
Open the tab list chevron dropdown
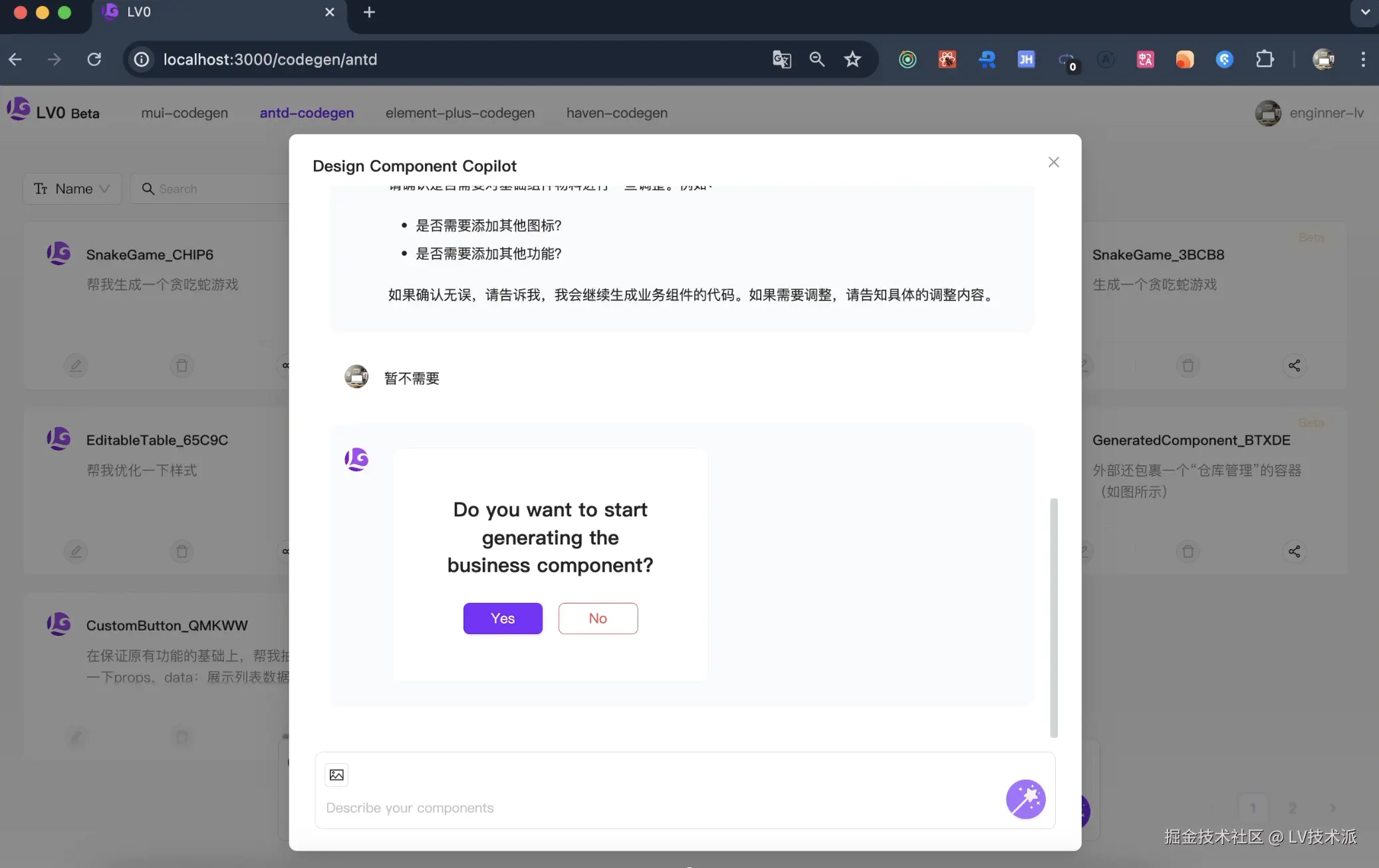click(x=1364, y=12)
